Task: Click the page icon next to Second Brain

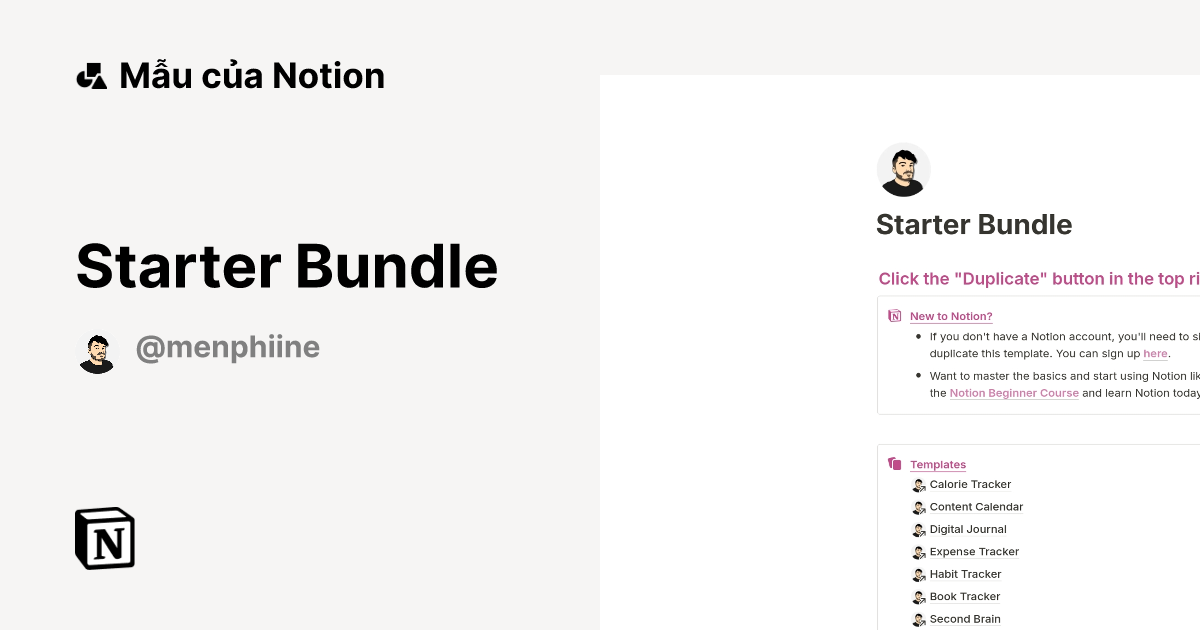Action: 919,619
